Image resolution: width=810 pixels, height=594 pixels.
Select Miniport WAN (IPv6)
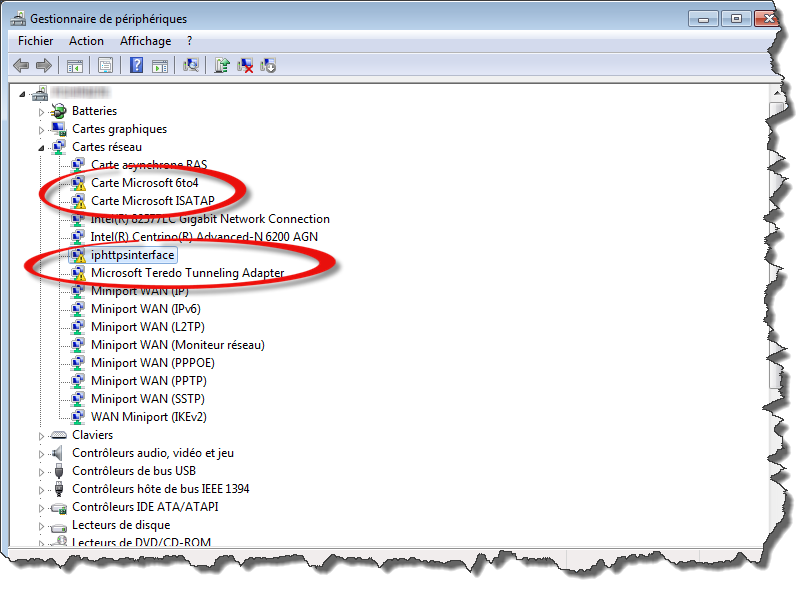[146, 309]
